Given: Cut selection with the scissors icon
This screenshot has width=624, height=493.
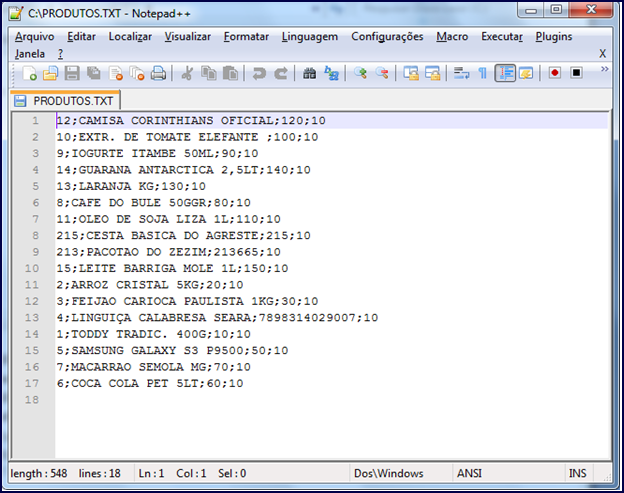Looking at the screenshot, I should click(187, 73).
